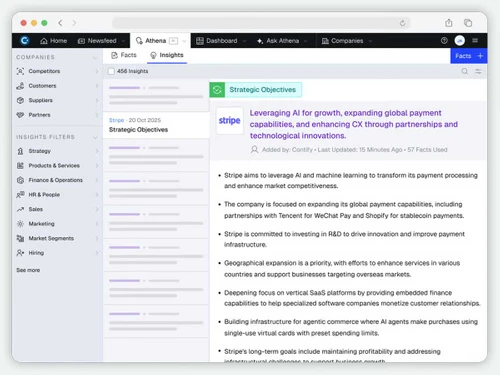Expand the Suppliers chevron
This screenshot has height=375, width=500.
click(x=97, y=100)
